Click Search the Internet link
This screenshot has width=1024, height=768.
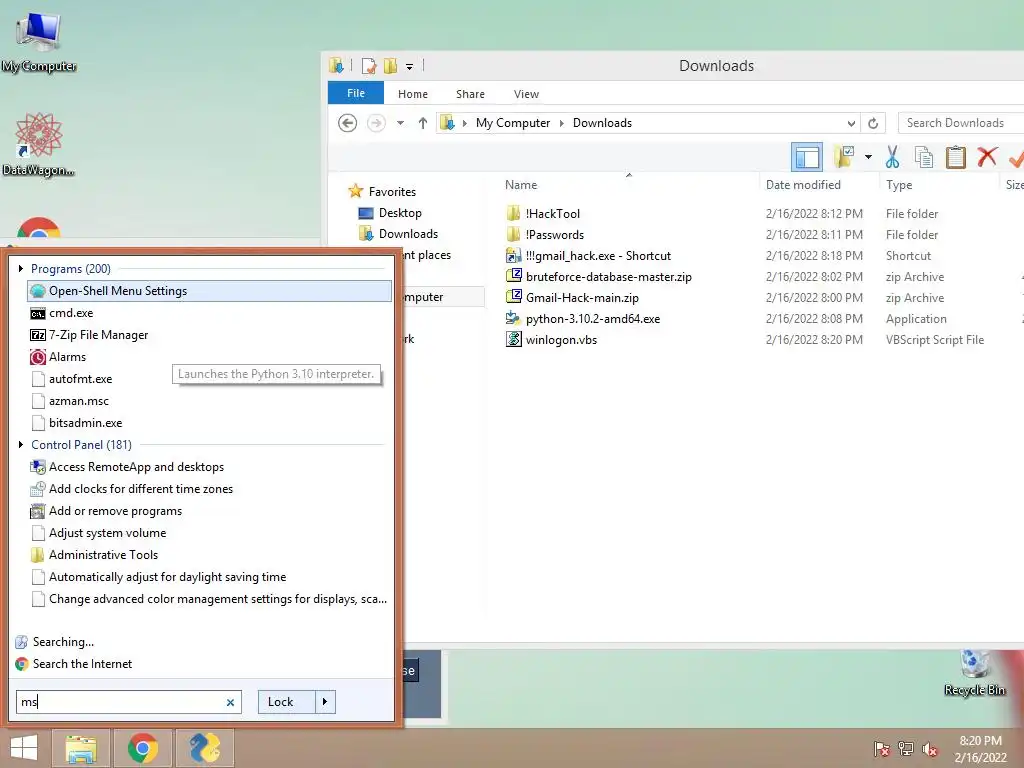point(82,664)
